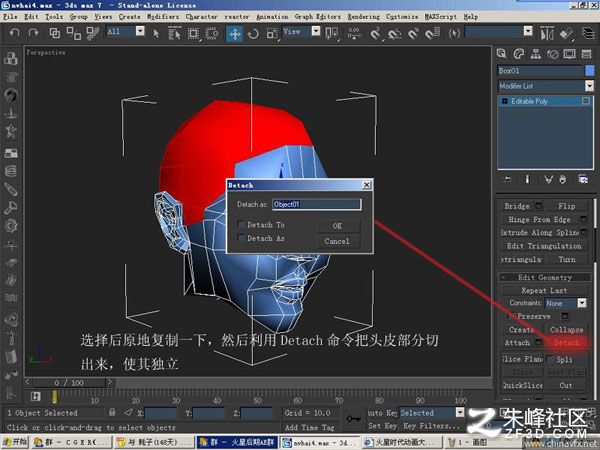The height and width of the screenshot is (450, 600).
Task: Click the Box01 object name field
Action: pos(540,70)
